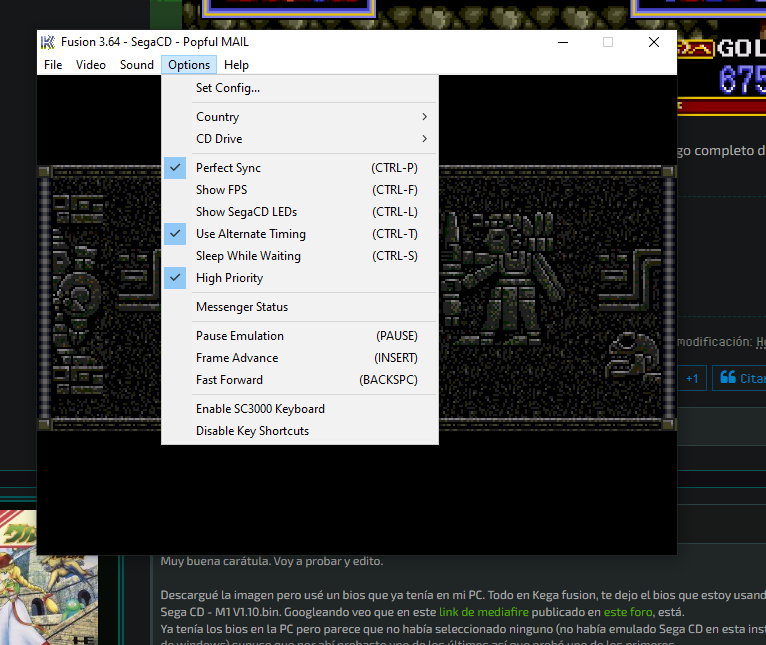Expand the Country submenu
Viewport: 766px width, 645px height.
click(300, 117)
